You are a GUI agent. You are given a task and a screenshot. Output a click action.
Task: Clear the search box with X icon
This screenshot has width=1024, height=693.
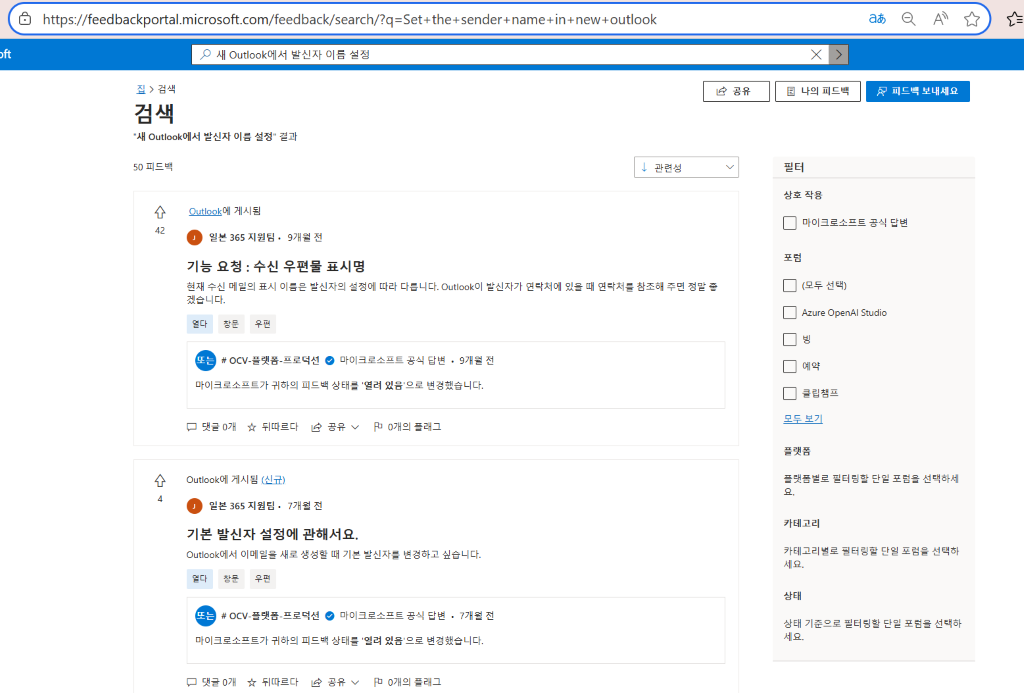click(x=816, y=55)
